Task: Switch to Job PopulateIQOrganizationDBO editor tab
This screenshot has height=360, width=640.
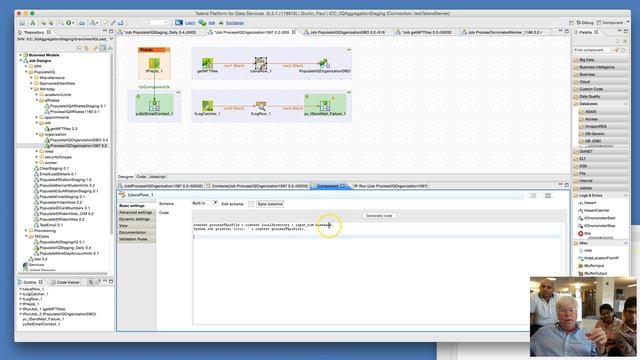Action: point(344,32)
